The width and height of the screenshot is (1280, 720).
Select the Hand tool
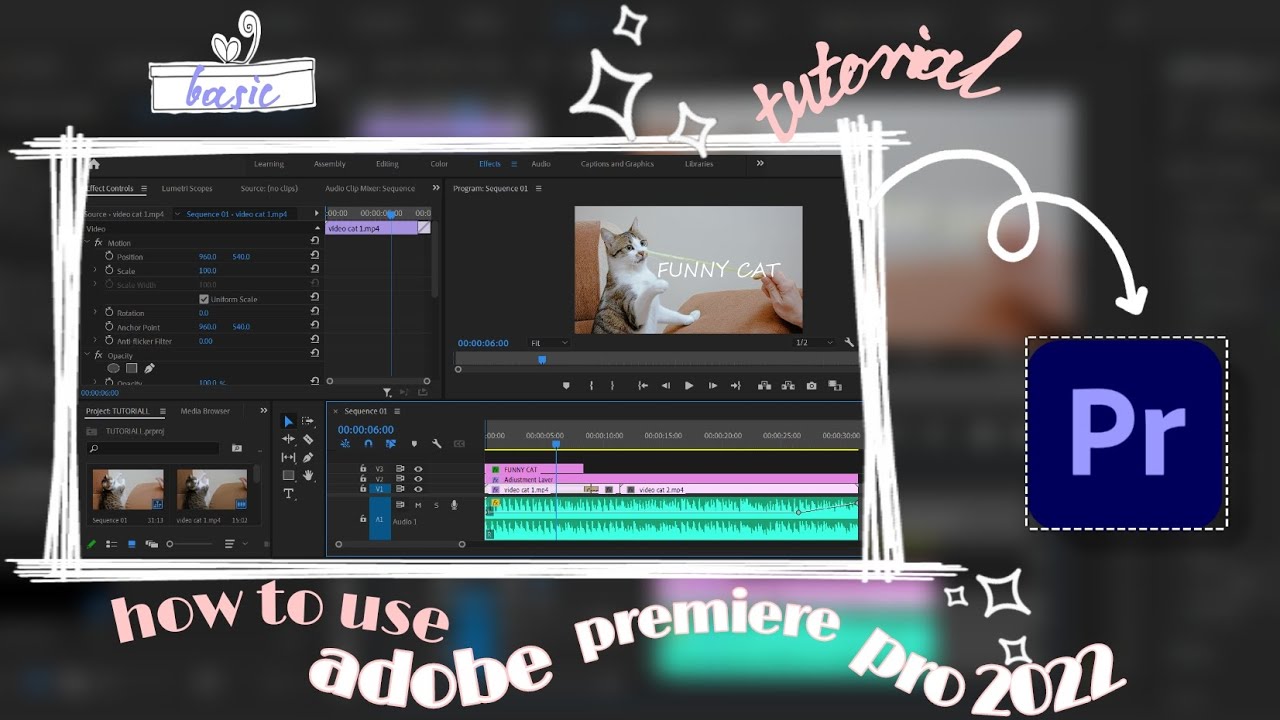click(x=308, y=475)
